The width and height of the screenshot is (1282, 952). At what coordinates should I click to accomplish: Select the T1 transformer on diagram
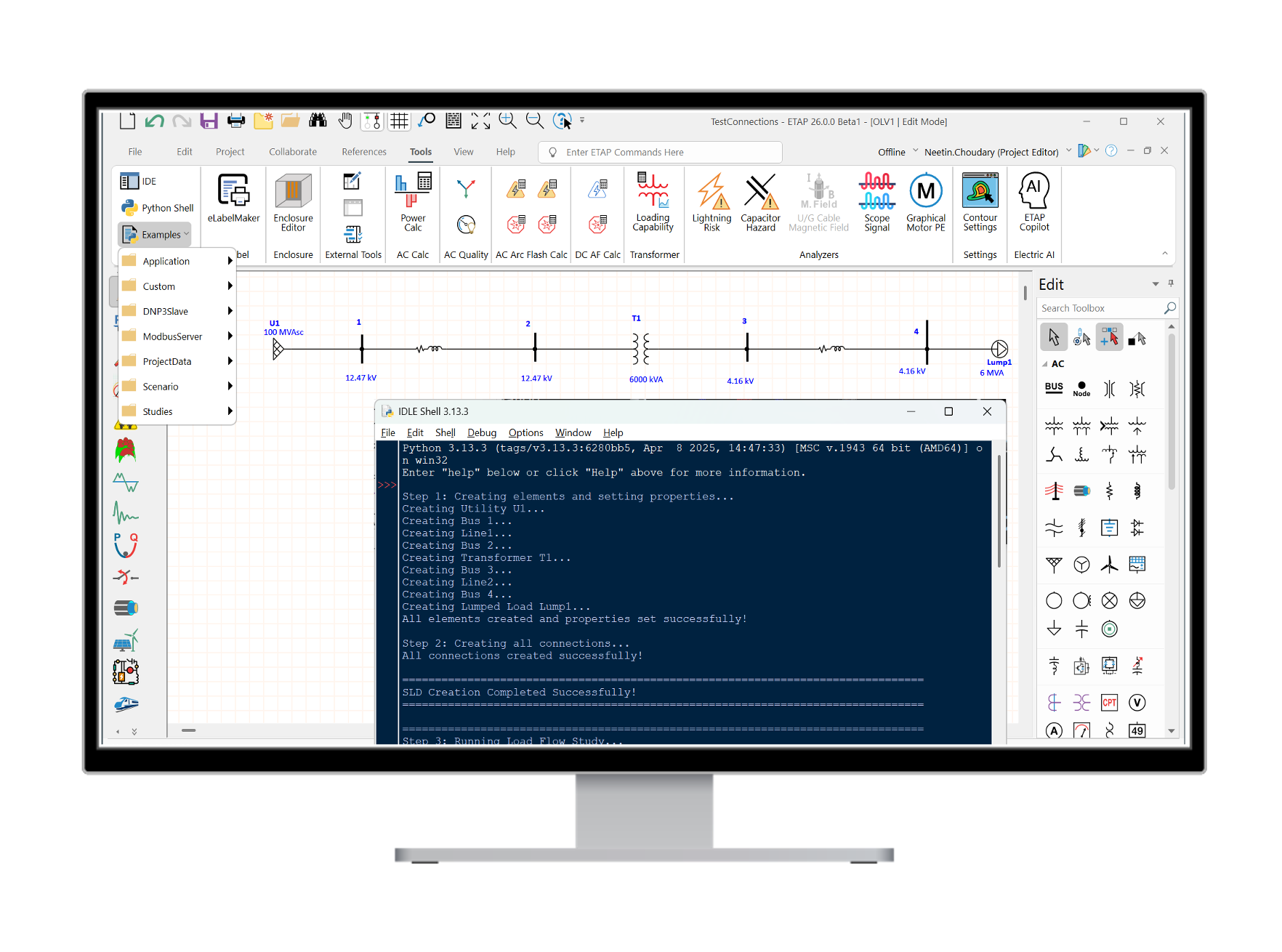[x=641, y=349]
